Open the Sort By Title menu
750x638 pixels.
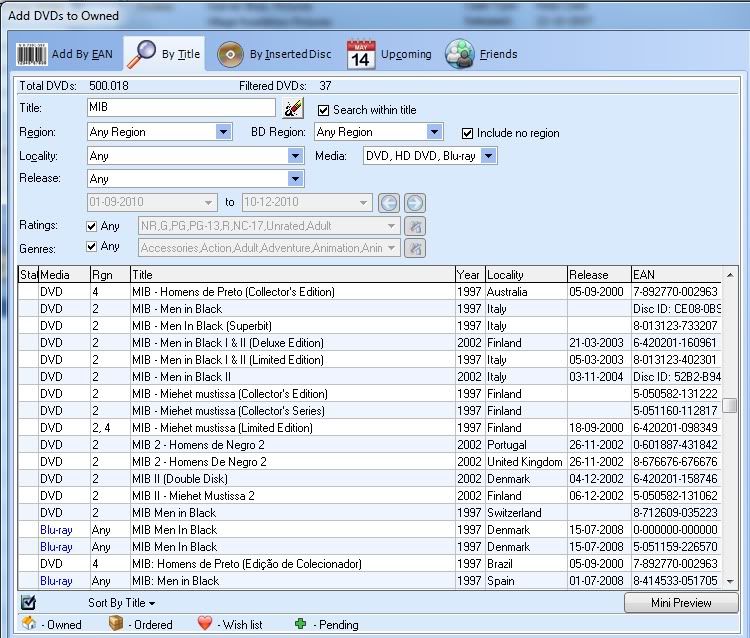point(121,603)
